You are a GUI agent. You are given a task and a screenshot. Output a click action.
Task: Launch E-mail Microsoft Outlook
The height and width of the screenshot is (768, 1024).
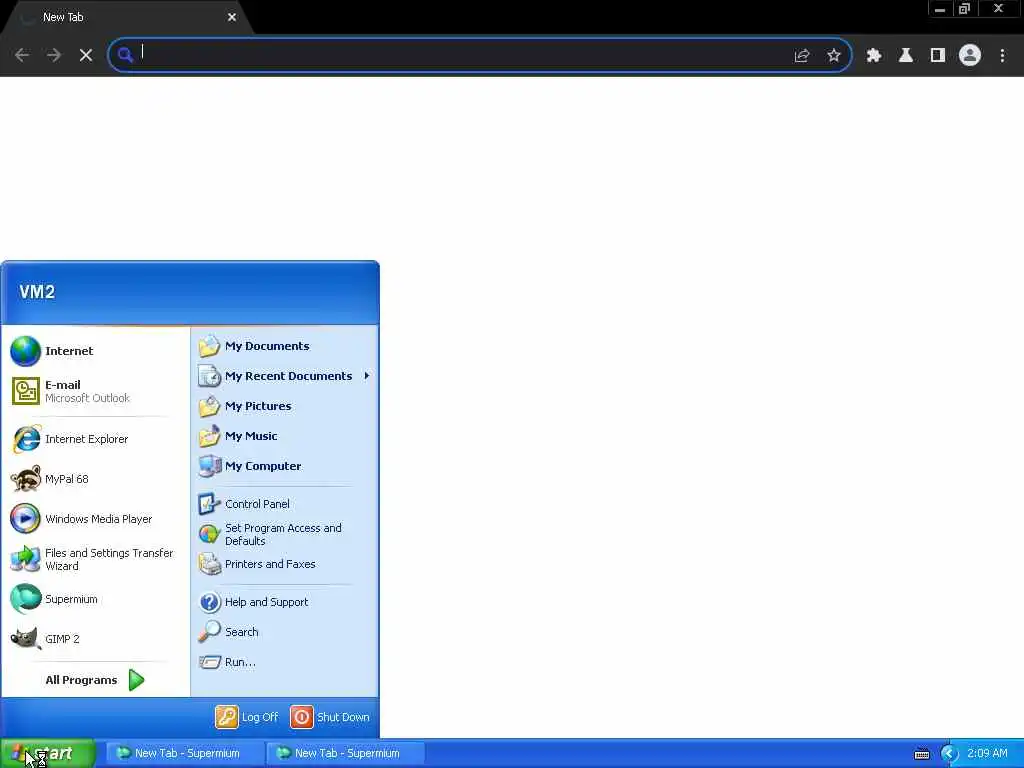[x=95, y=391]
